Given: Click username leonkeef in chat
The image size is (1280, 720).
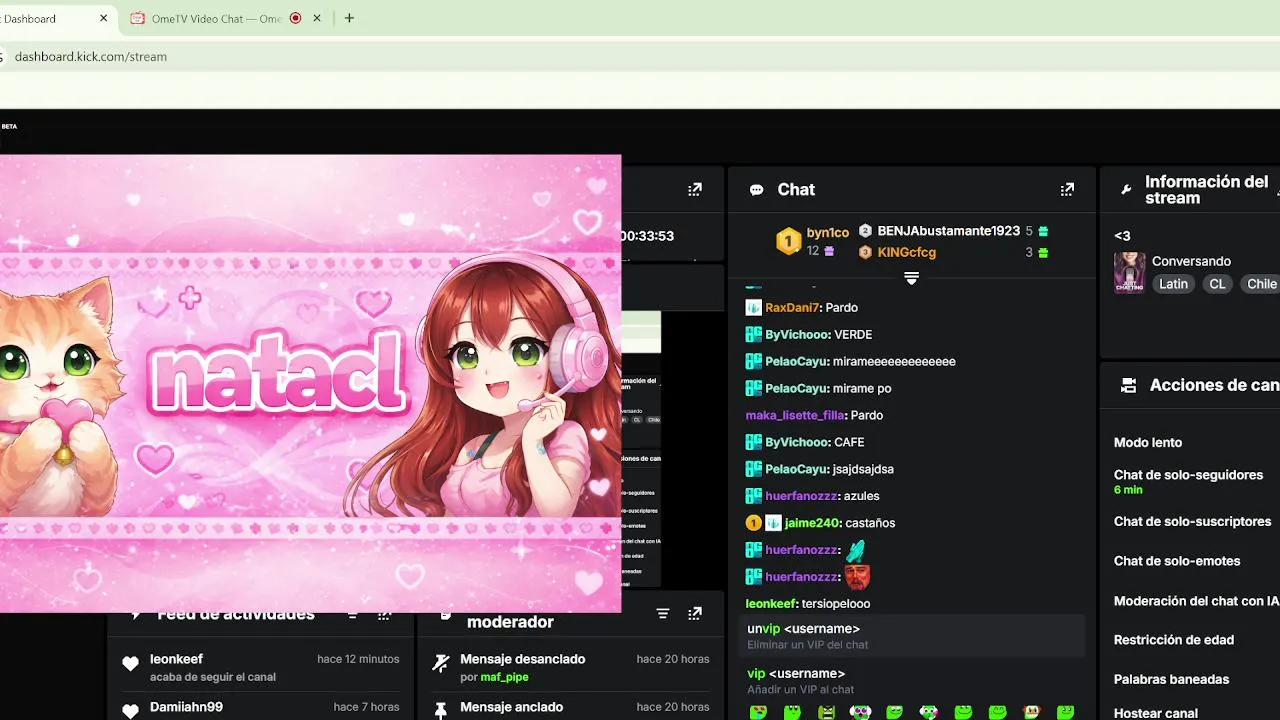Looking at the screenshot, I should (771, 604).
